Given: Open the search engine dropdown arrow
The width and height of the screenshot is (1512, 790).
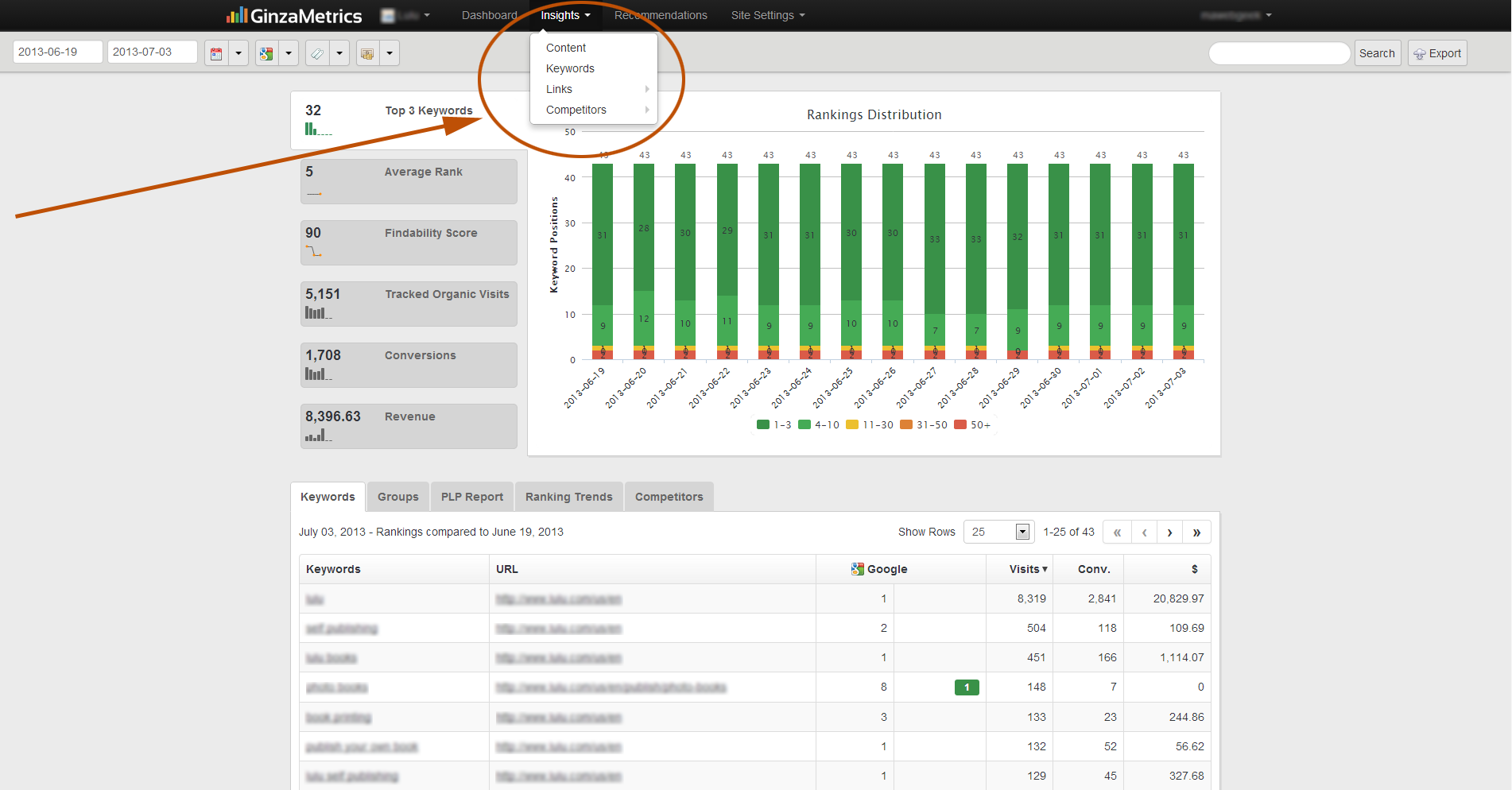Looking at the screenshot, I should pyautogui.click(x=289, y=53).
